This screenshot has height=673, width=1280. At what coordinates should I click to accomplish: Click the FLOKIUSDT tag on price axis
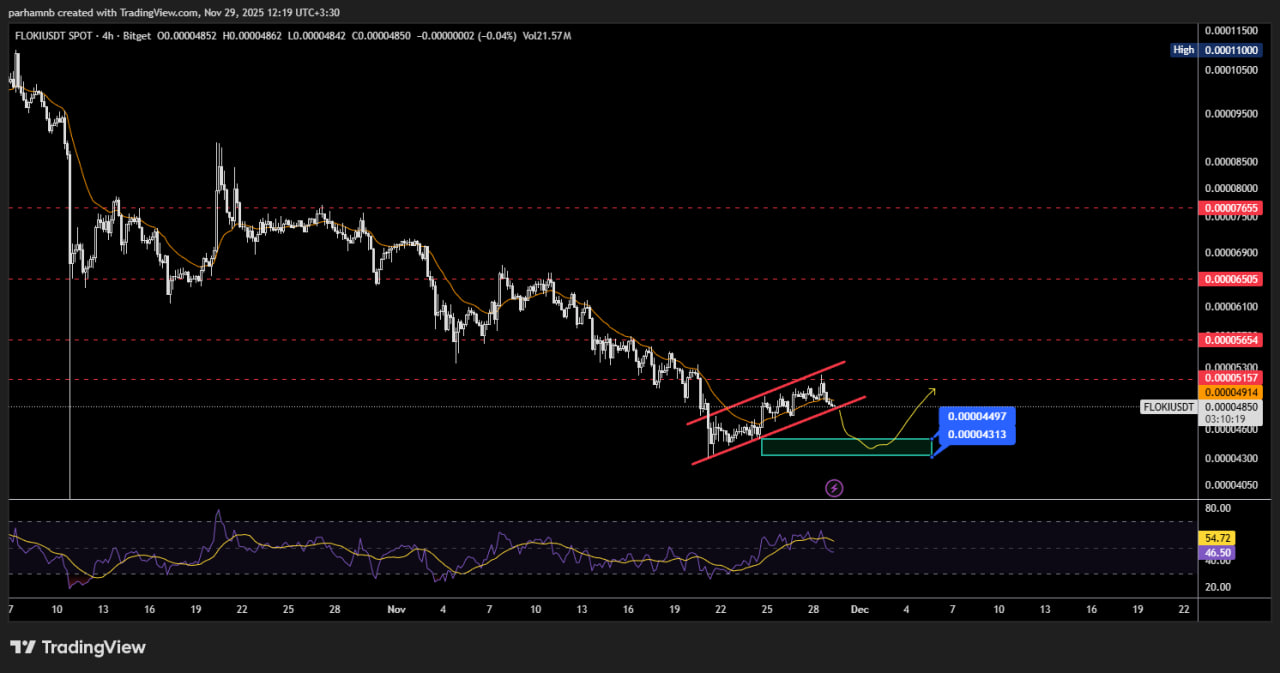[1168, 407]
